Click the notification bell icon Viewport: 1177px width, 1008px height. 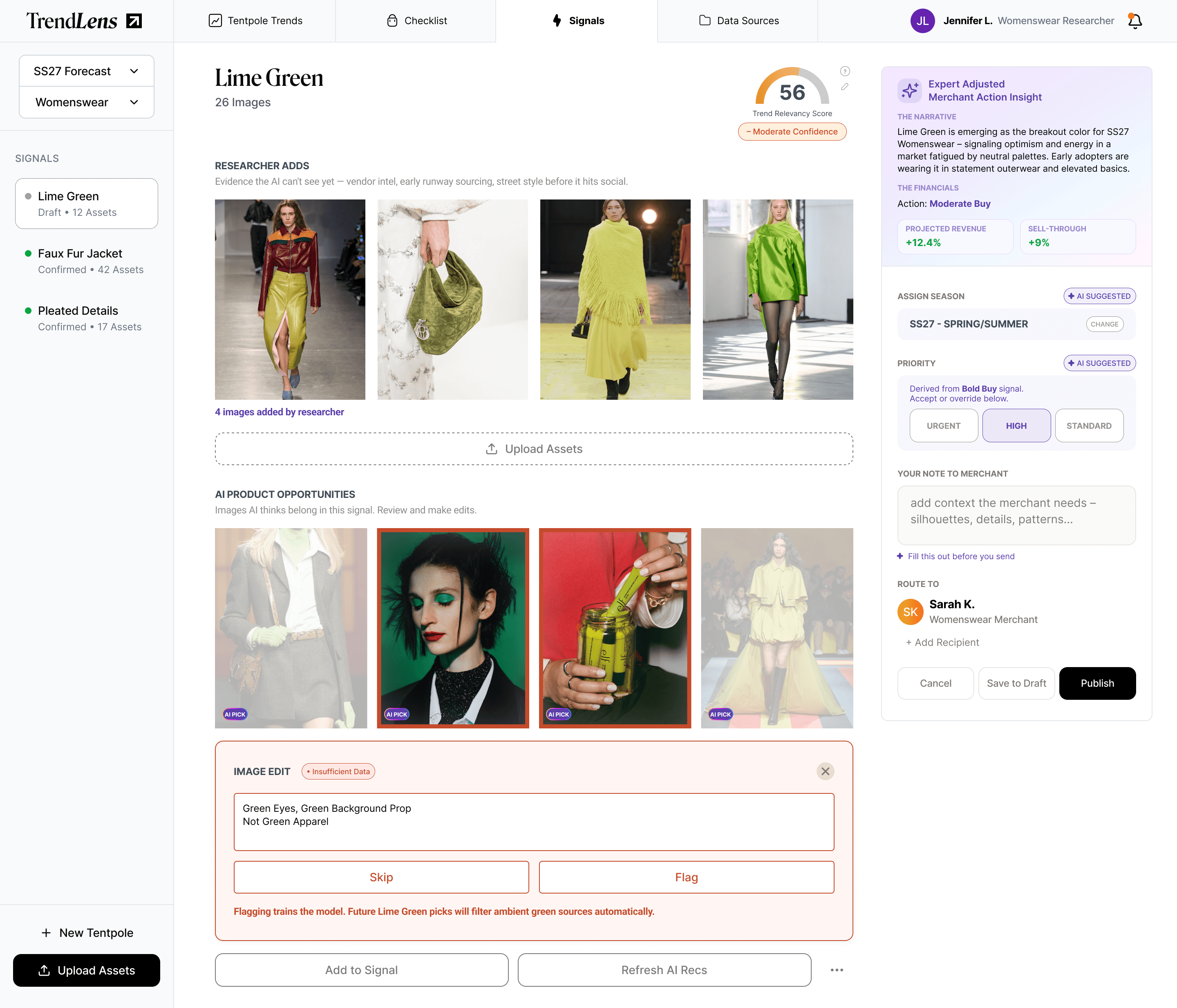pyautogui.click(x=1134, y=21)
